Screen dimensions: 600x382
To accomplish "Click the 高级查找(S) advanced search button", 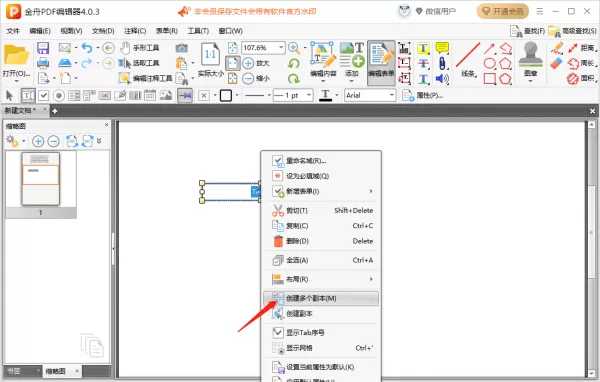I will (572, 31).
